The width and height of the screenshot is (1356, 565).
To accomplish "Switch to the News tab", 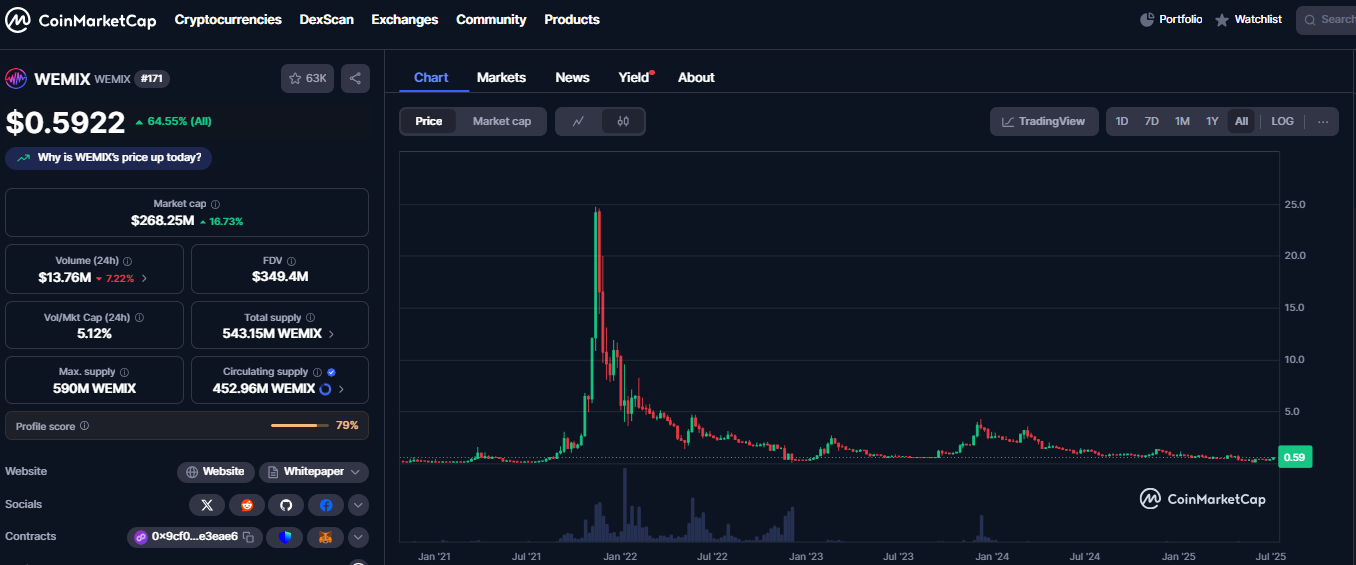I will 572,77.
